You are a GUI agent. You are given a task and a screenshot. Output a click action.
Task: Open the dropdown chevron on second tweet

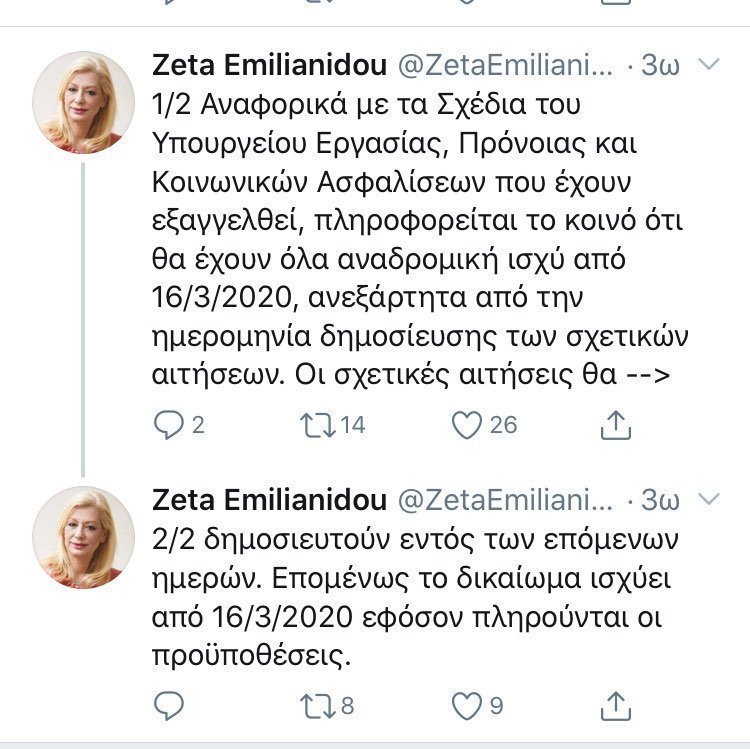(x=709, y=499)
